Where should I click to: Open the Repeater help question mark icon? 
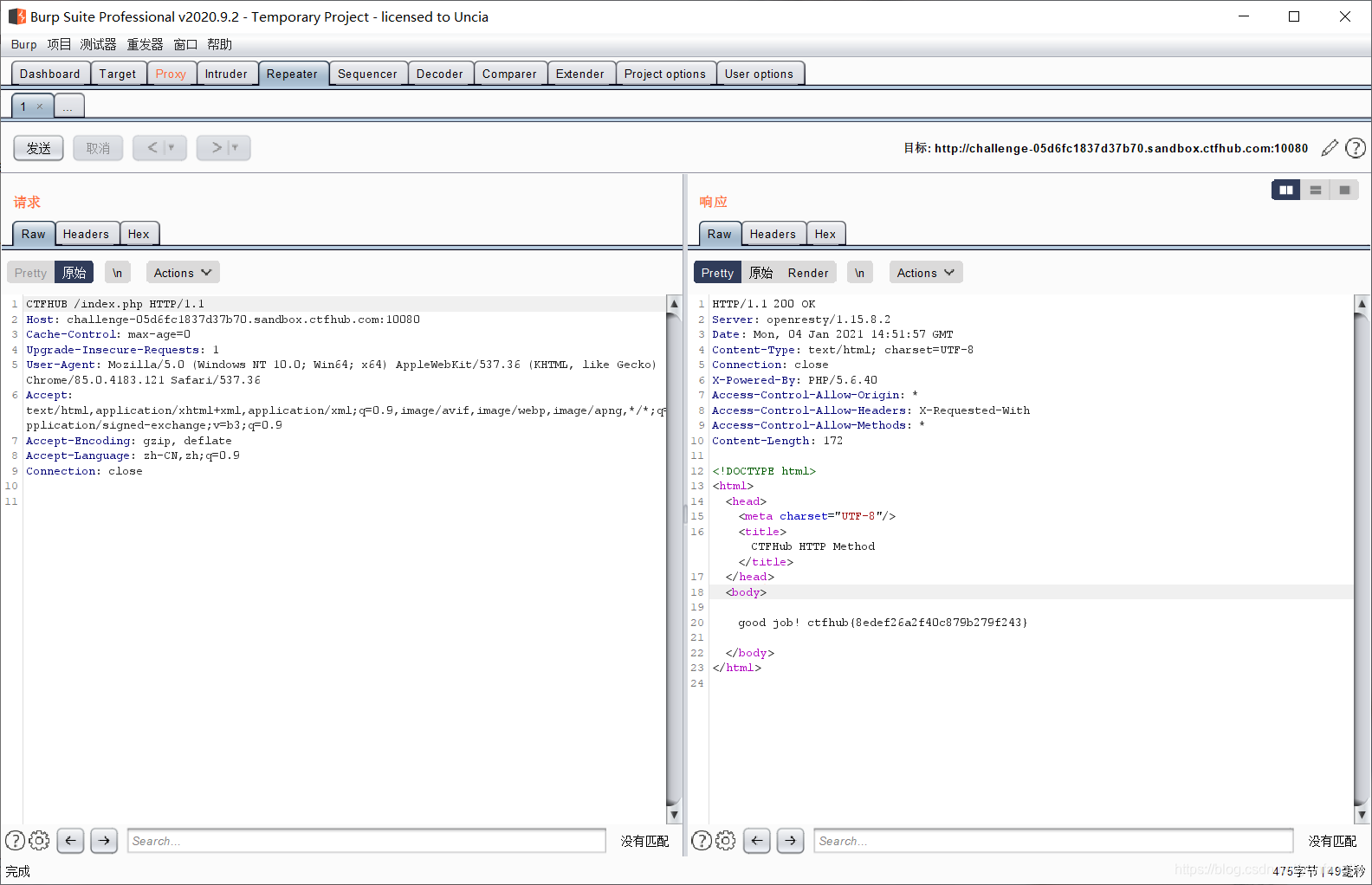1356,148
